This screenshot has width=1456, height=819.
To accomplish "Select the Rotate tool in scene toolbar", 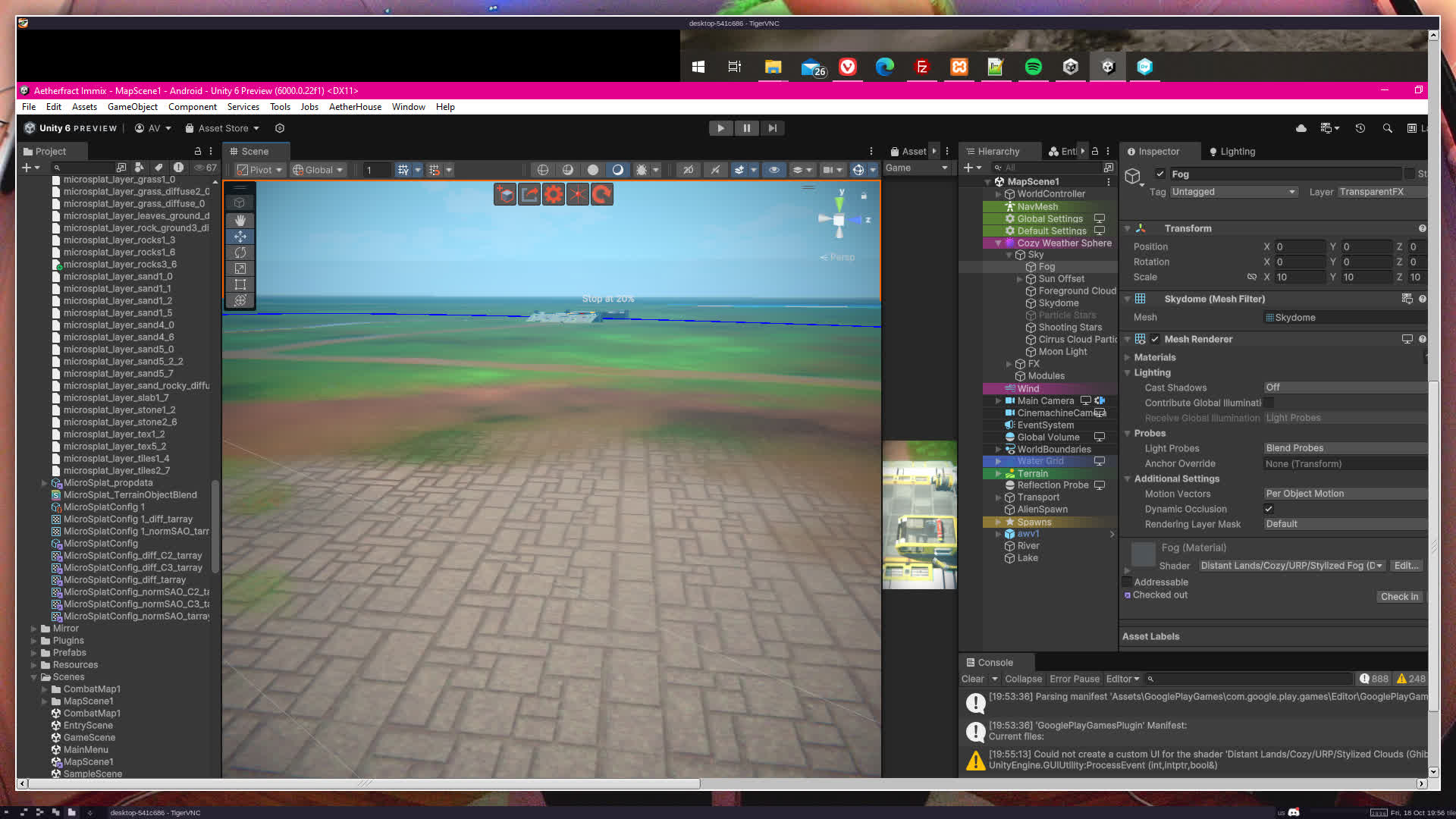I will [240, 253].
